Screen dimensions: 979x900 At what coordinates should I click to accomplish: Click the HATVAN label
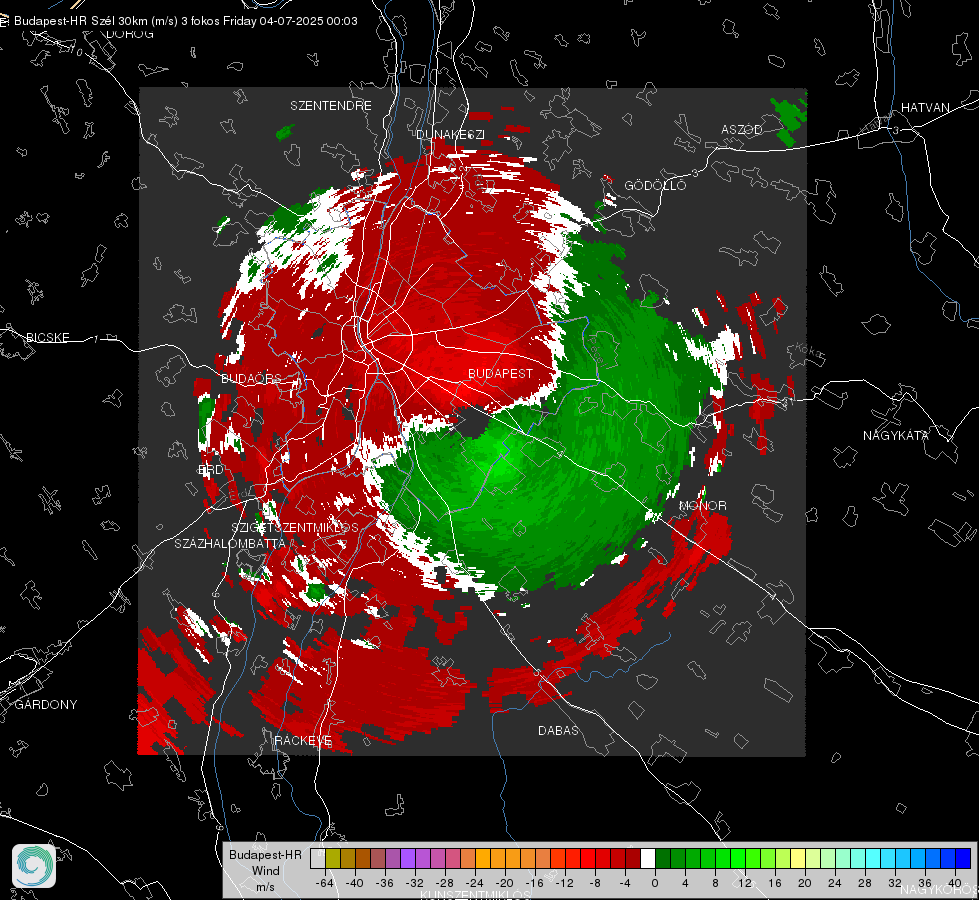[x=925, y=107]
